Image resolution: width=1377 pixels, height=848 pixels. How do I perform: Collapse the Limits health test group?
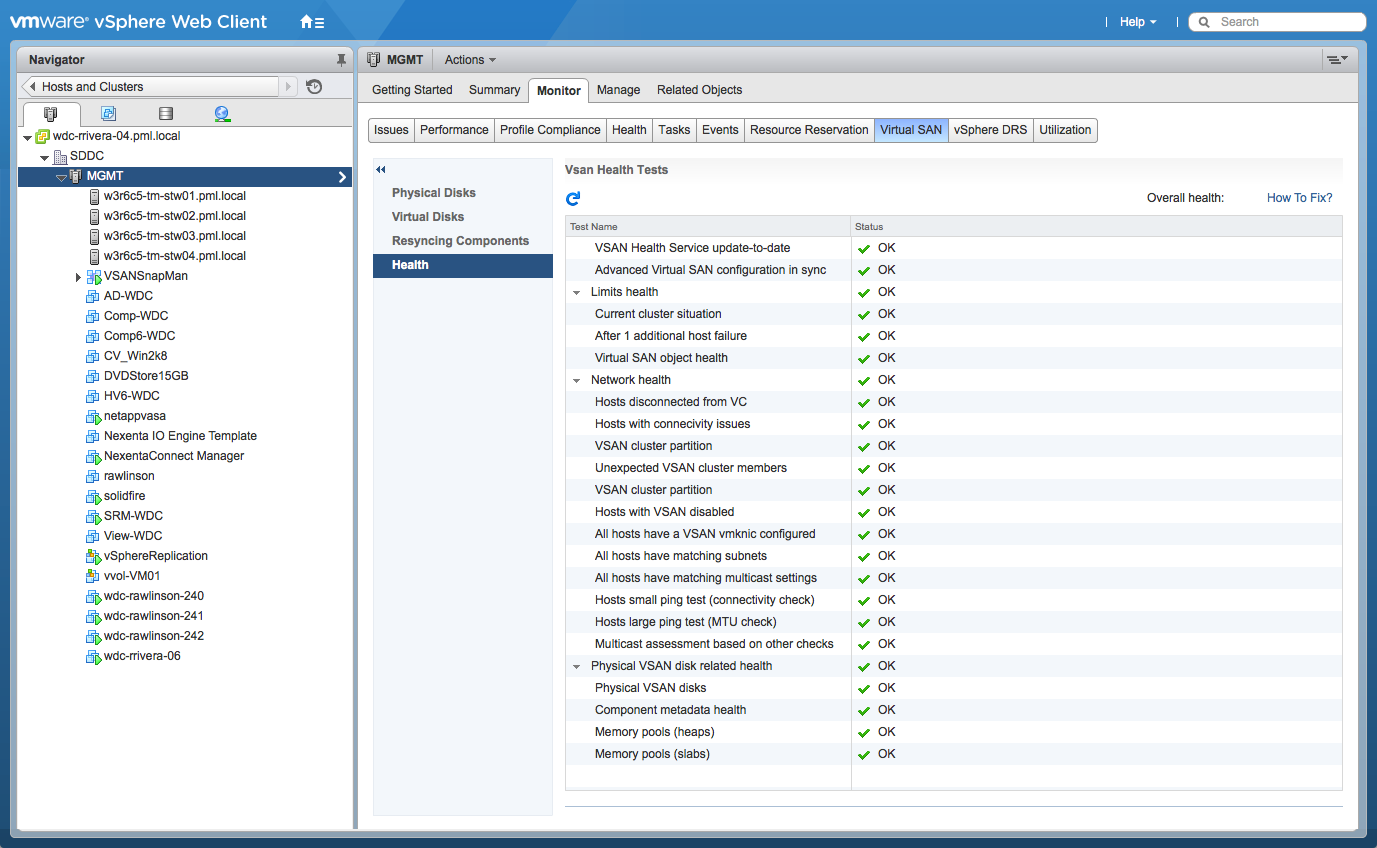coord(577,293)
